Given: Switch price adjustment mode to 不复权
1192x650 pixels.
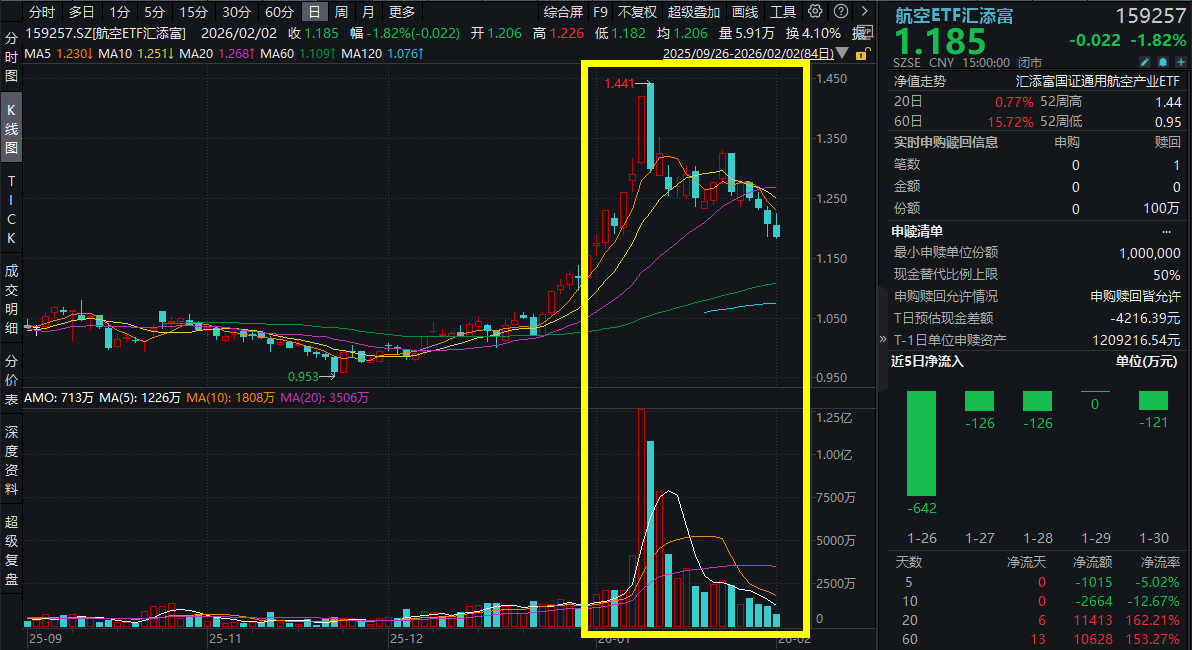Looking at the screenshot, I should (x=636, y=12).
